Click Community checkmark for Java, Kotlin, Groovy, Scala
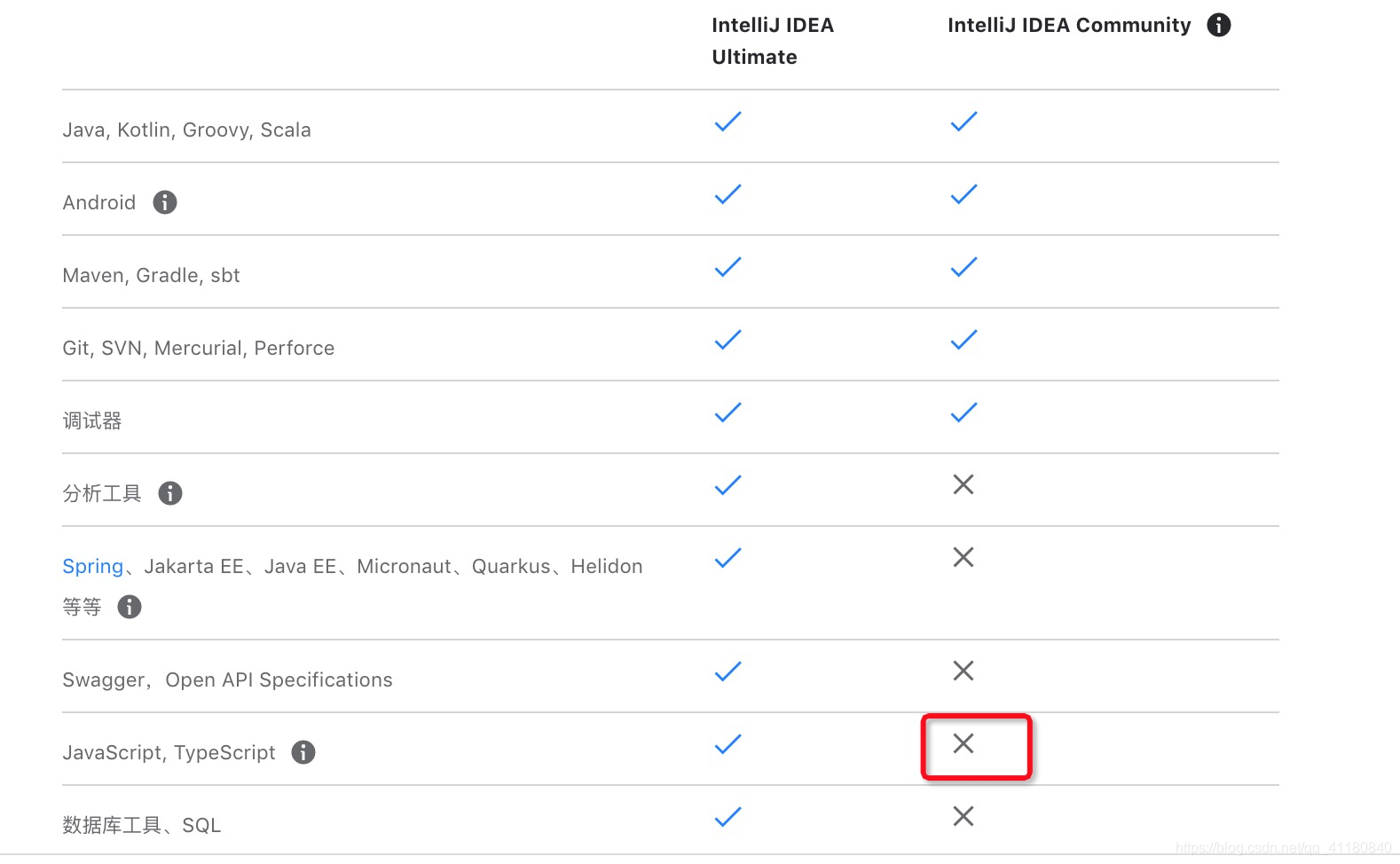 (963, 122)
